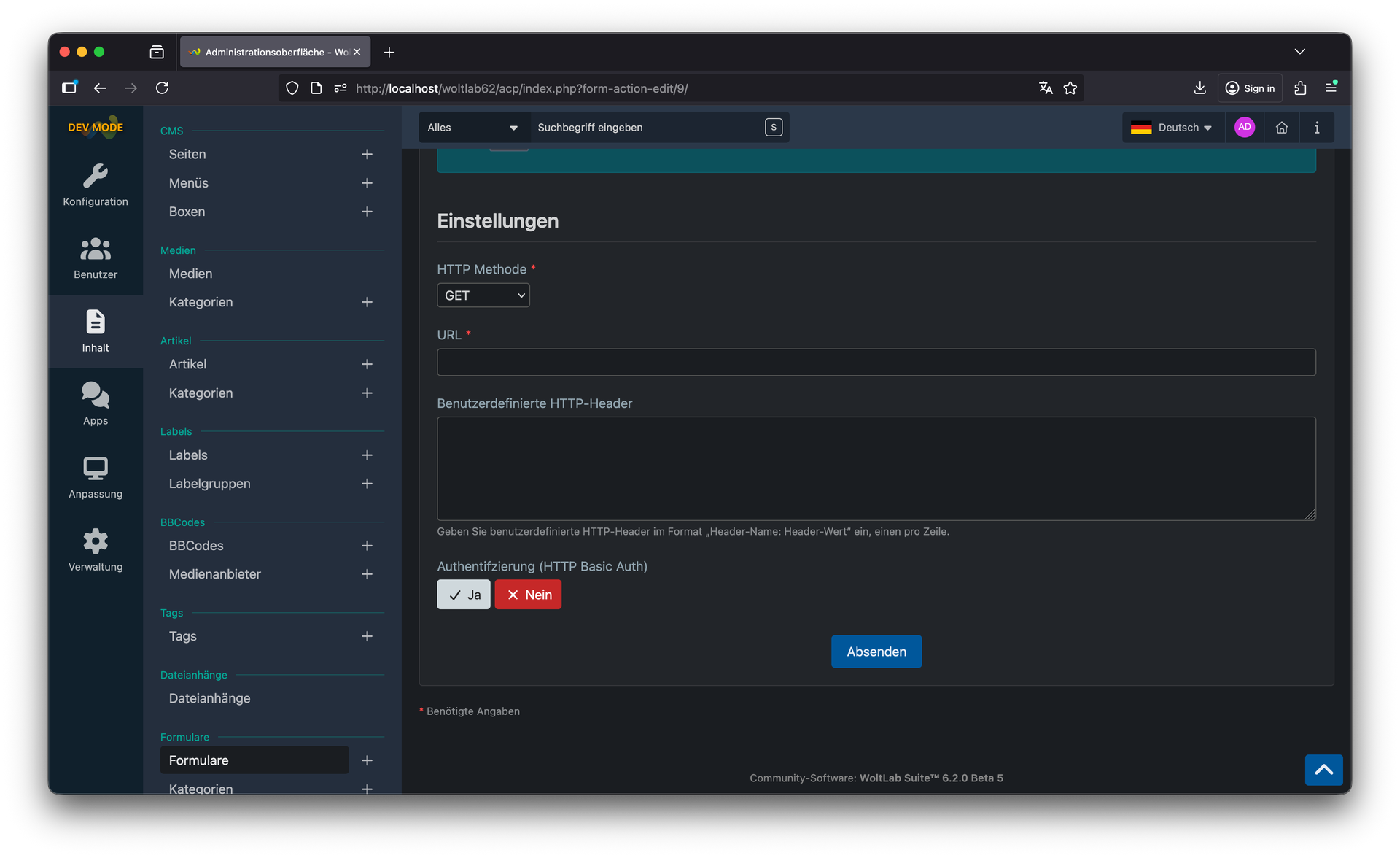Open the Benutzer users section
This screenshot has width=1400, height=858.
(96, 258)
